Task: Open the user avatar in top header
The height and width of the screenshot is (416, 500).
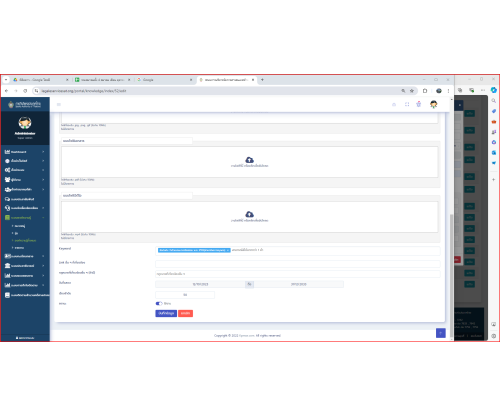Action: pyautogui.click(x=433, y=104)
